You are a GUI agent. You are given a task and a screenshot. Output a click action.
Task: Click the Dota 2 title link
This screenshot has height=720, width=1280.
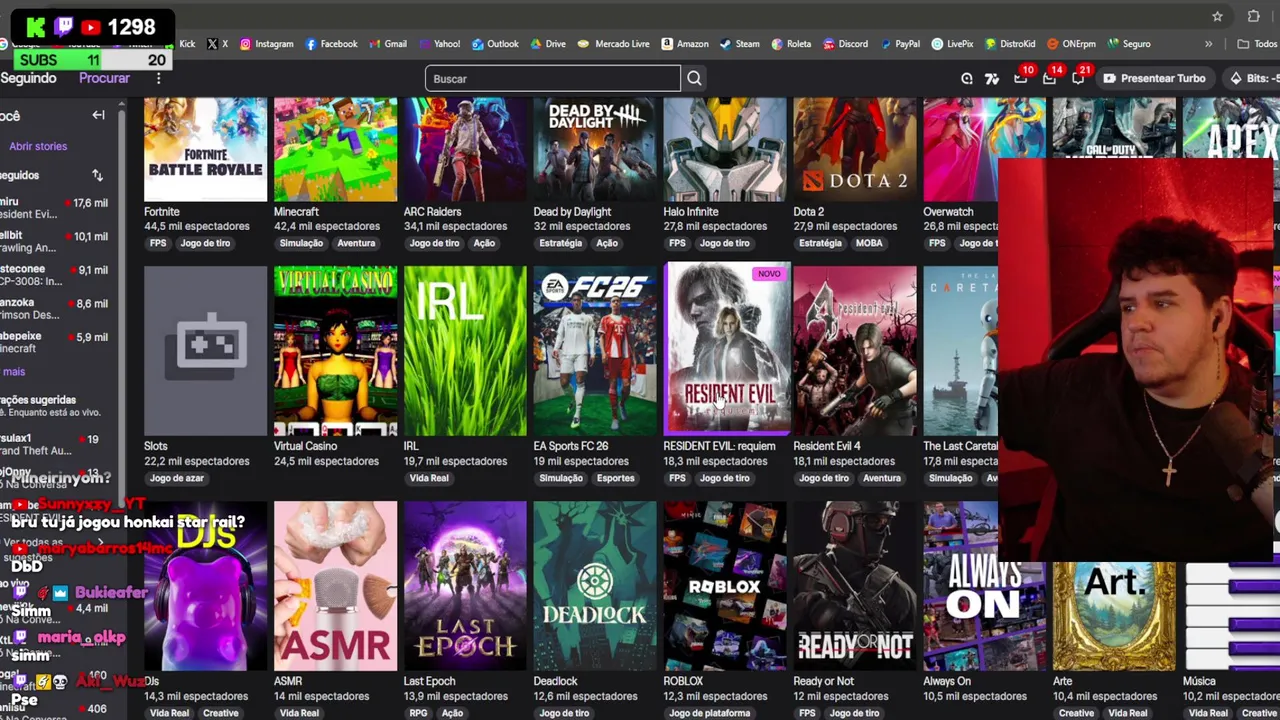[x=808, y=212]
